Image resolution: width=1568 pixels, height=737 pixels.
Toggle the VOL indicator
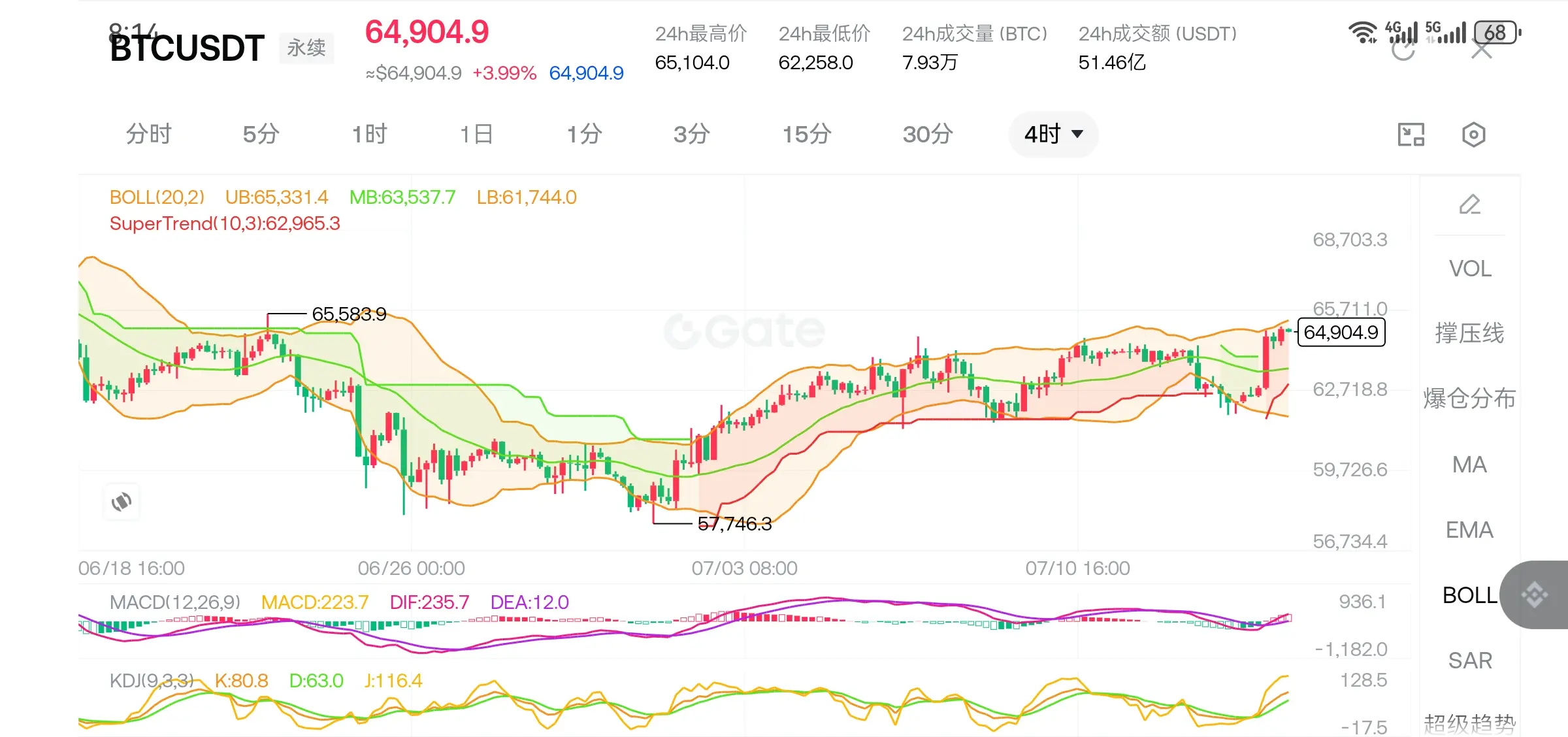tap(1470, 269)
